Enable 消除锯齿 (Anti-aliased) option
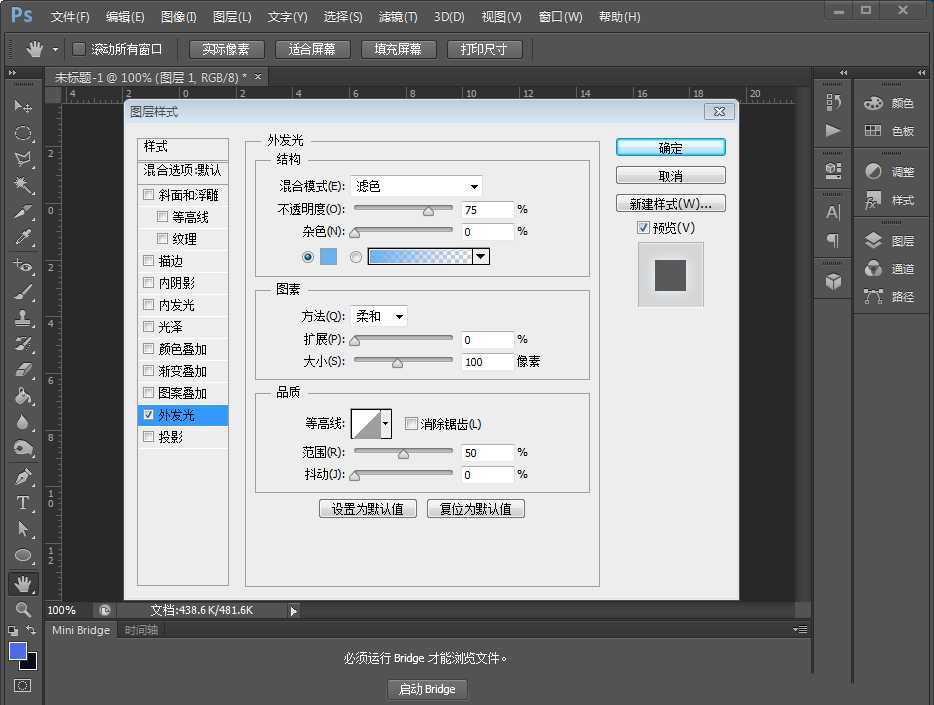This screenshot has width=934, height=705. (x=411, y=423)
